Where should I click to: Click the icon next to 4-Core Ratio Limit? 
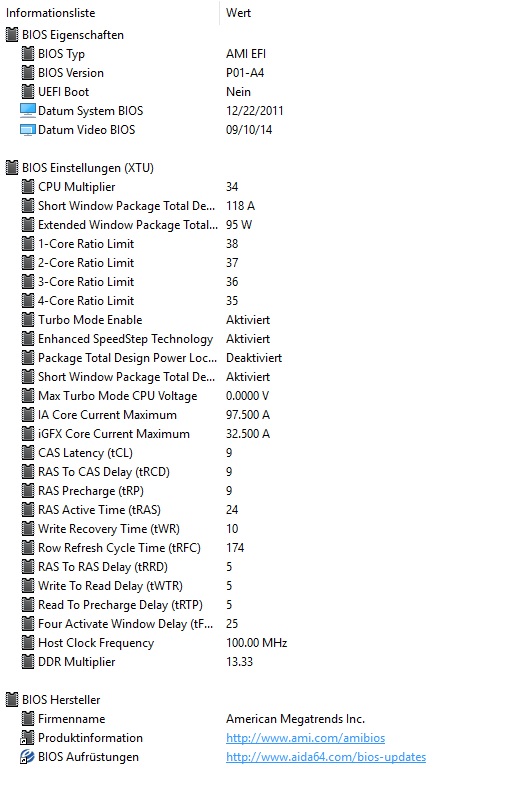[28, 300]
